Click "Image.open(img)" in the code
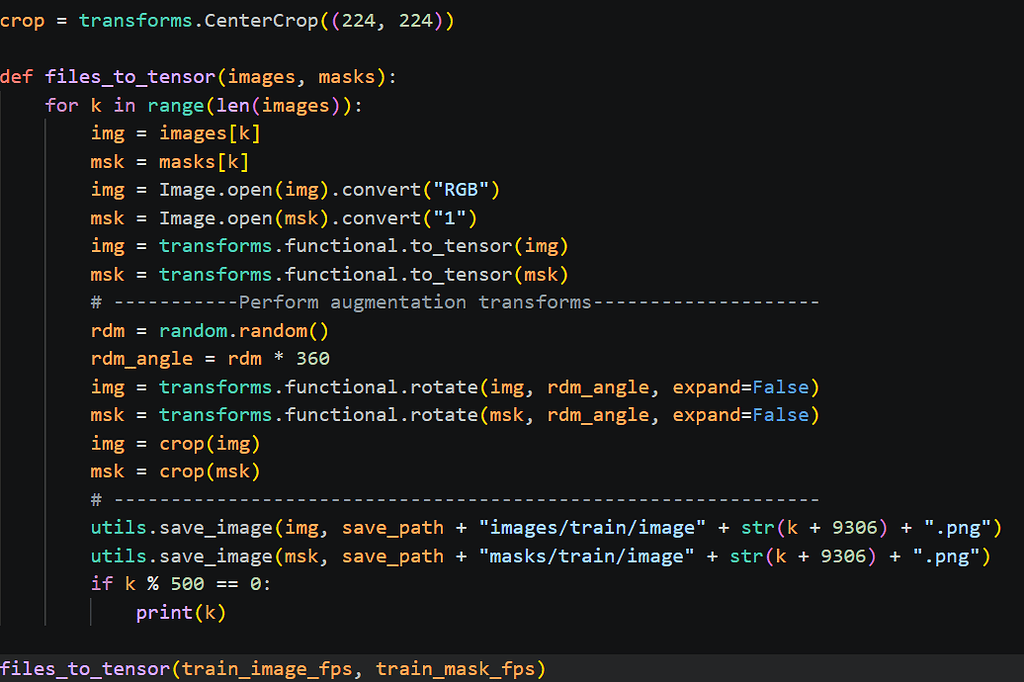The image size is (1024, 682). 244,190
